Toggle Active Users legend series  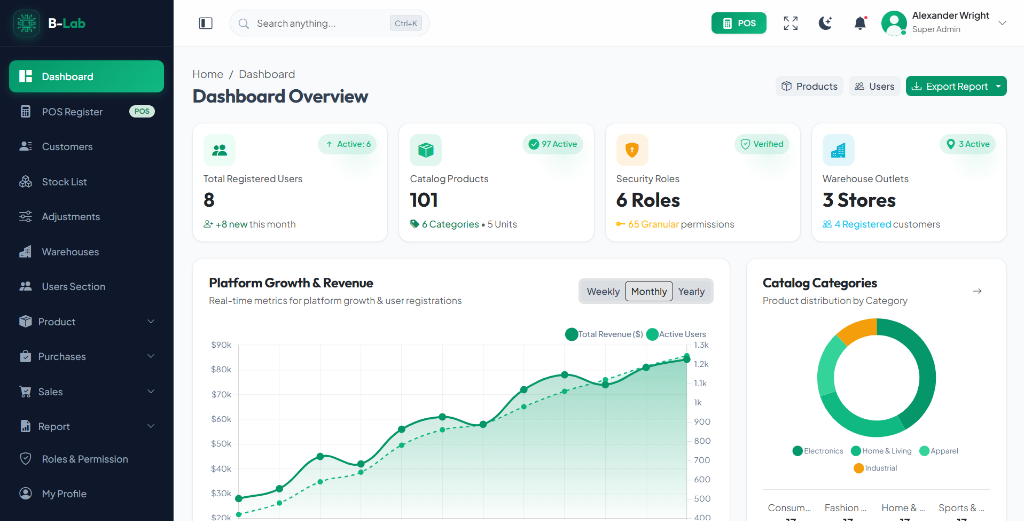(x=677, y=334)
